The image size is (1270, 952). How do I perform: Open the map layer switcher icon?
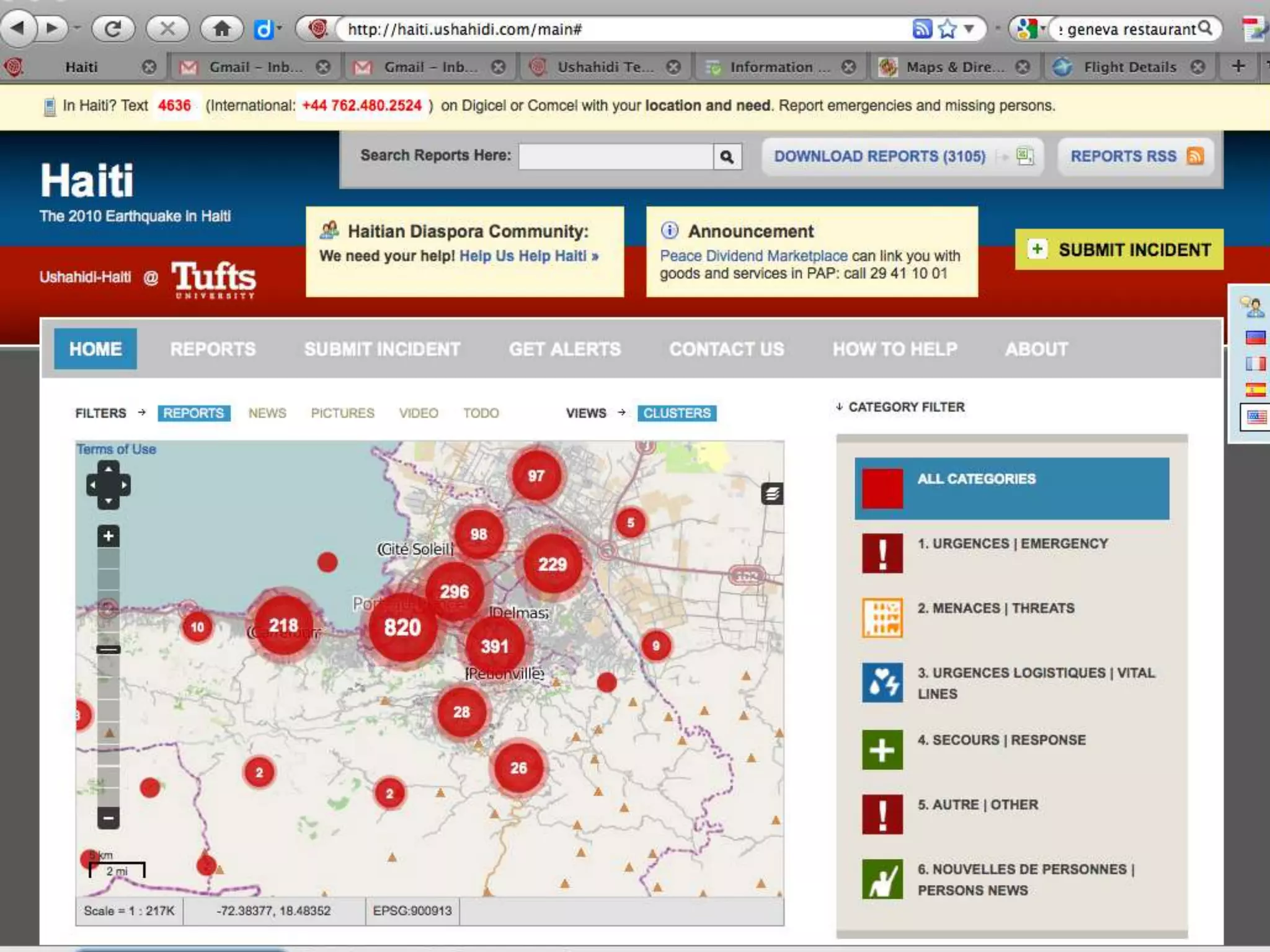pyautogui.click(x=772, y=494)
